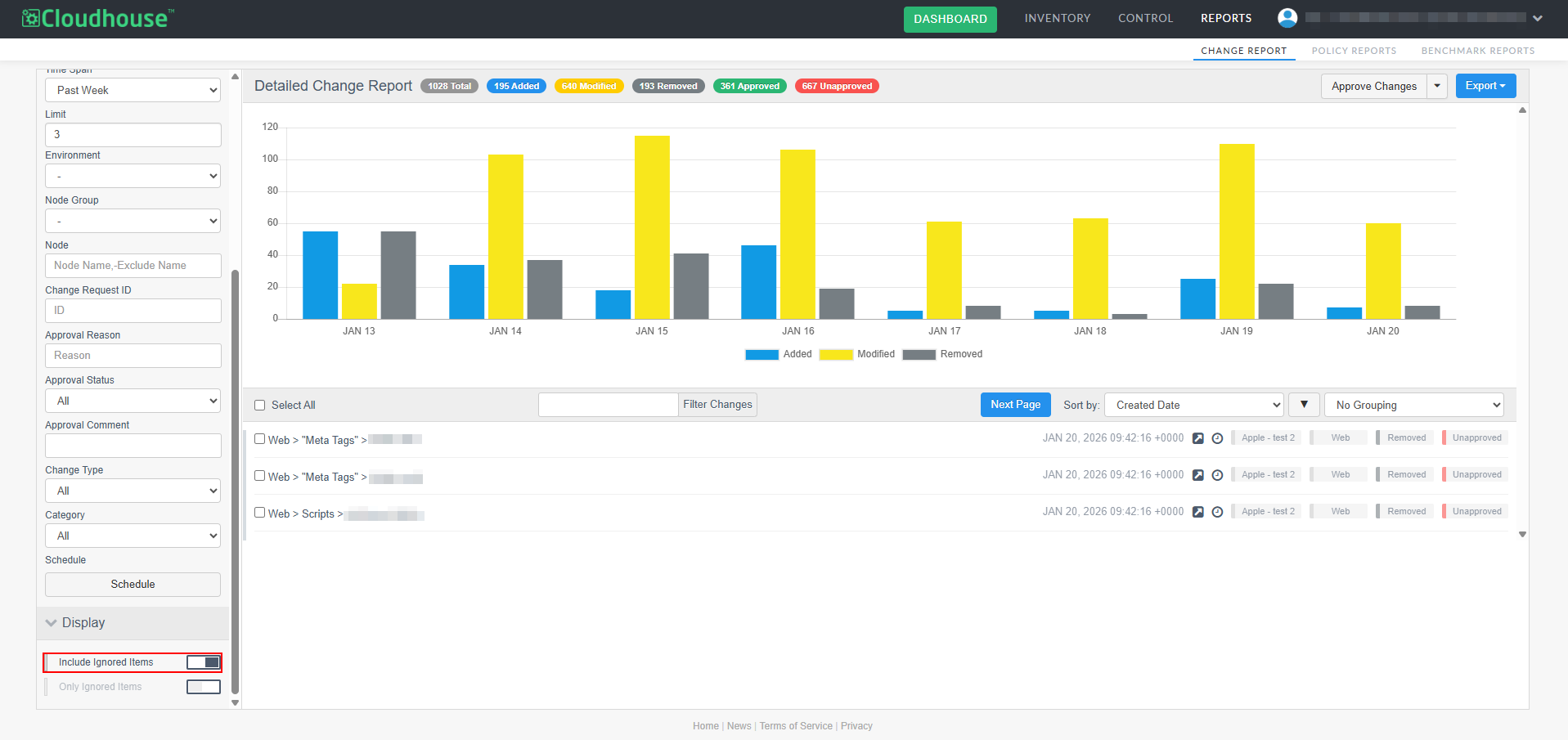Click history clock icon on the Scripts row
This screenshot has width=1568, height=740.
(1217, 512)
